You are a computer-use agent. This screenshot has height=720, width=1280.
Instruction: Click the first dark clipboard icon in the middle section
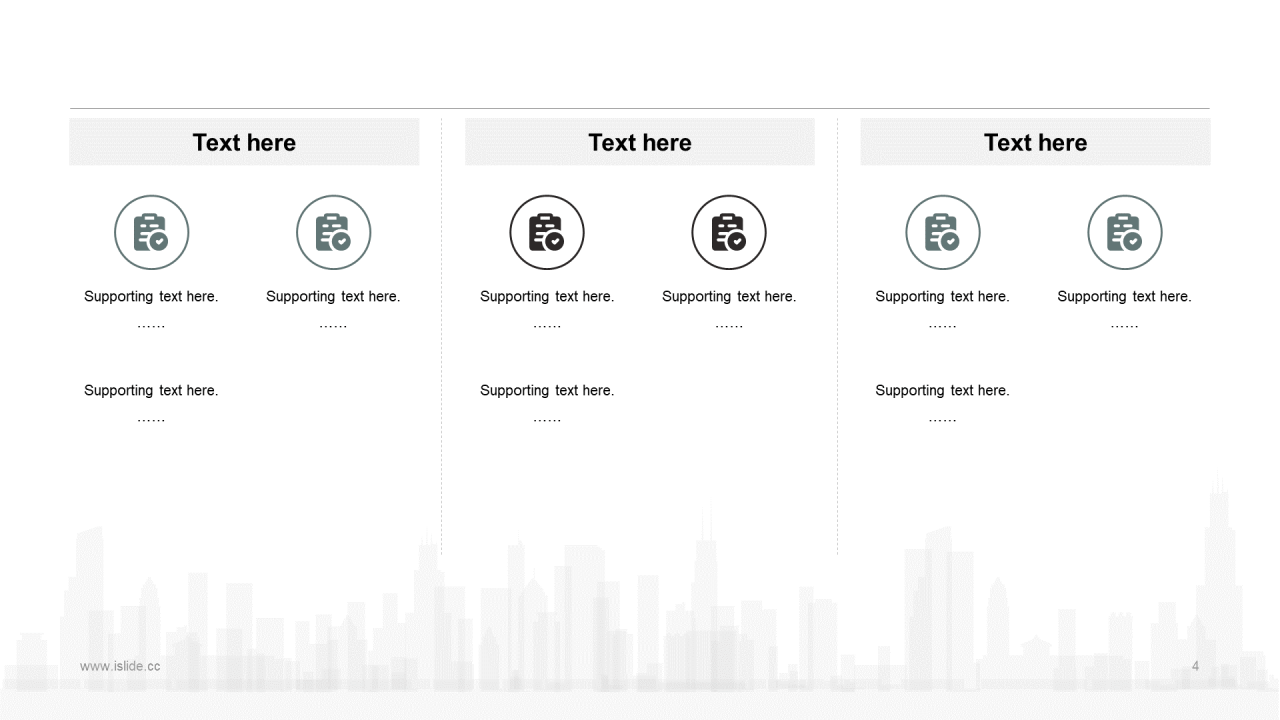(x=547, y=233)
